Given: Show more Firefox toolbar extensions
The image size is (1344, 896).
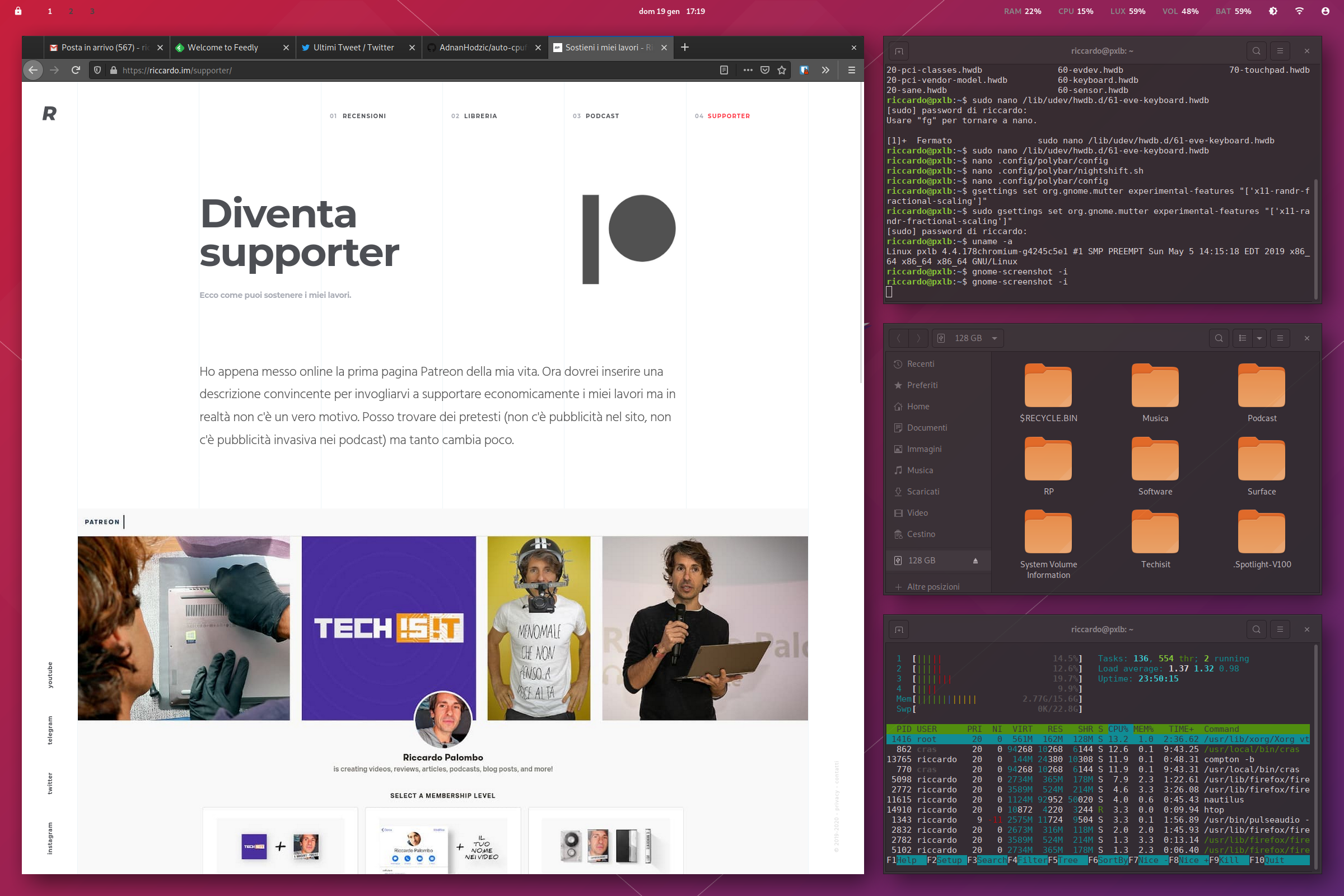Looking at the screenshot, I should [825, 71].
